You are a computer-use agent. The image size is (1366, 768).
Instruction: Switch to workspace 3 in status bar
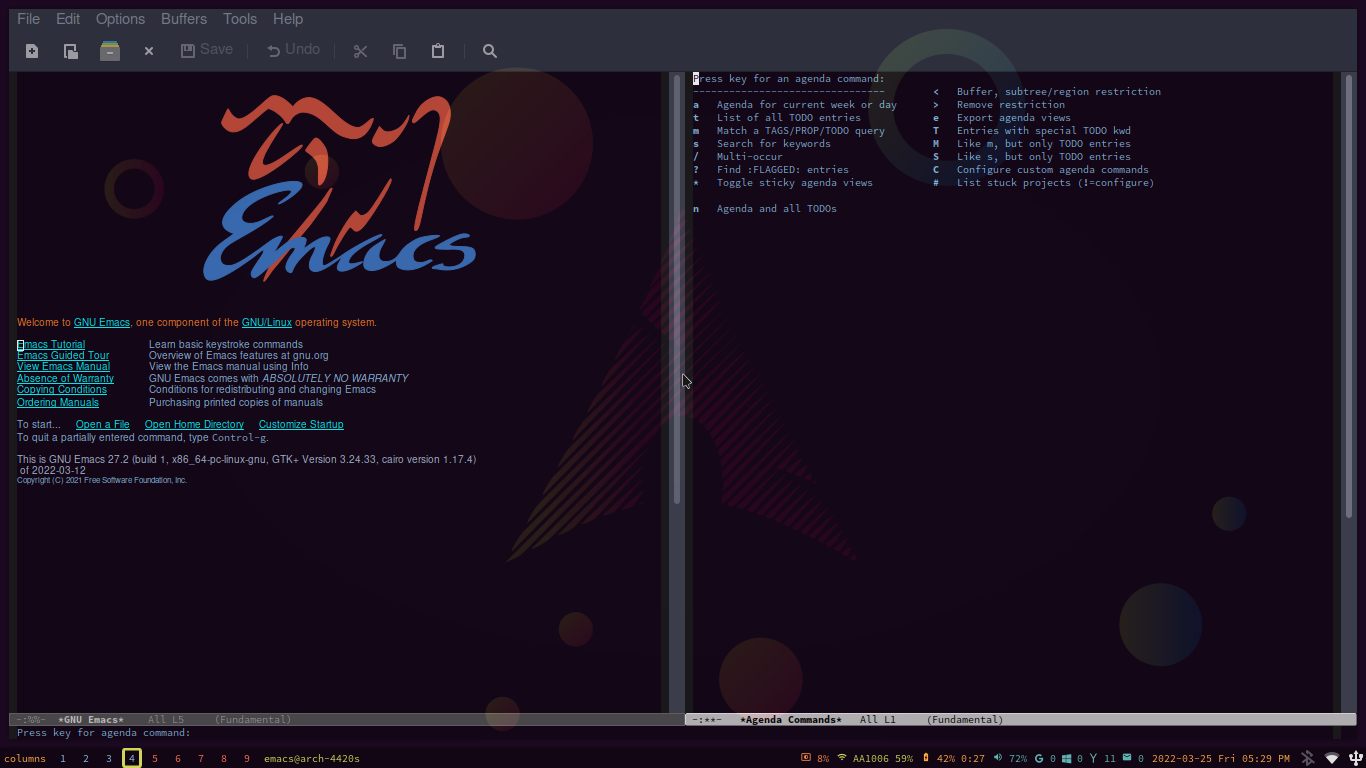pos(109,759)
